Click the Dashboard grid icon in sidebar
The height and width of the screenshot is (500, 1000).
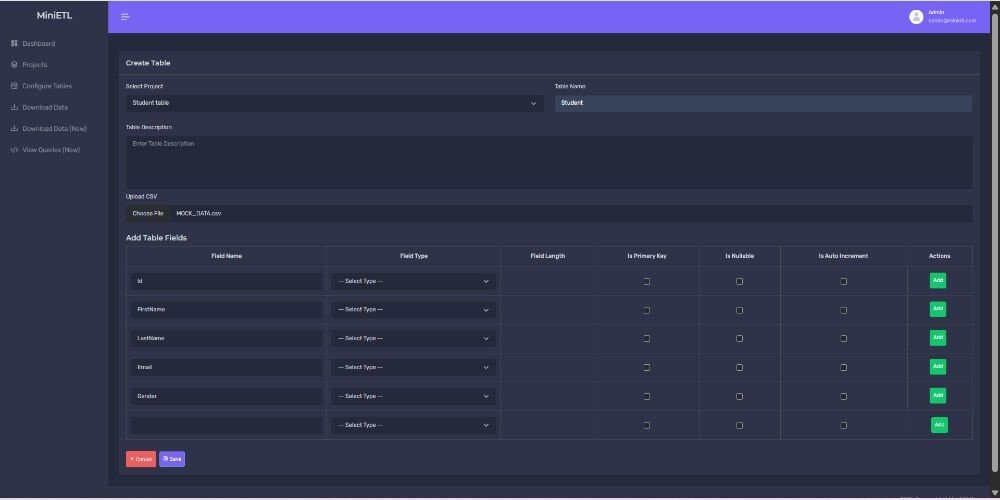click(x=14, y=44)
